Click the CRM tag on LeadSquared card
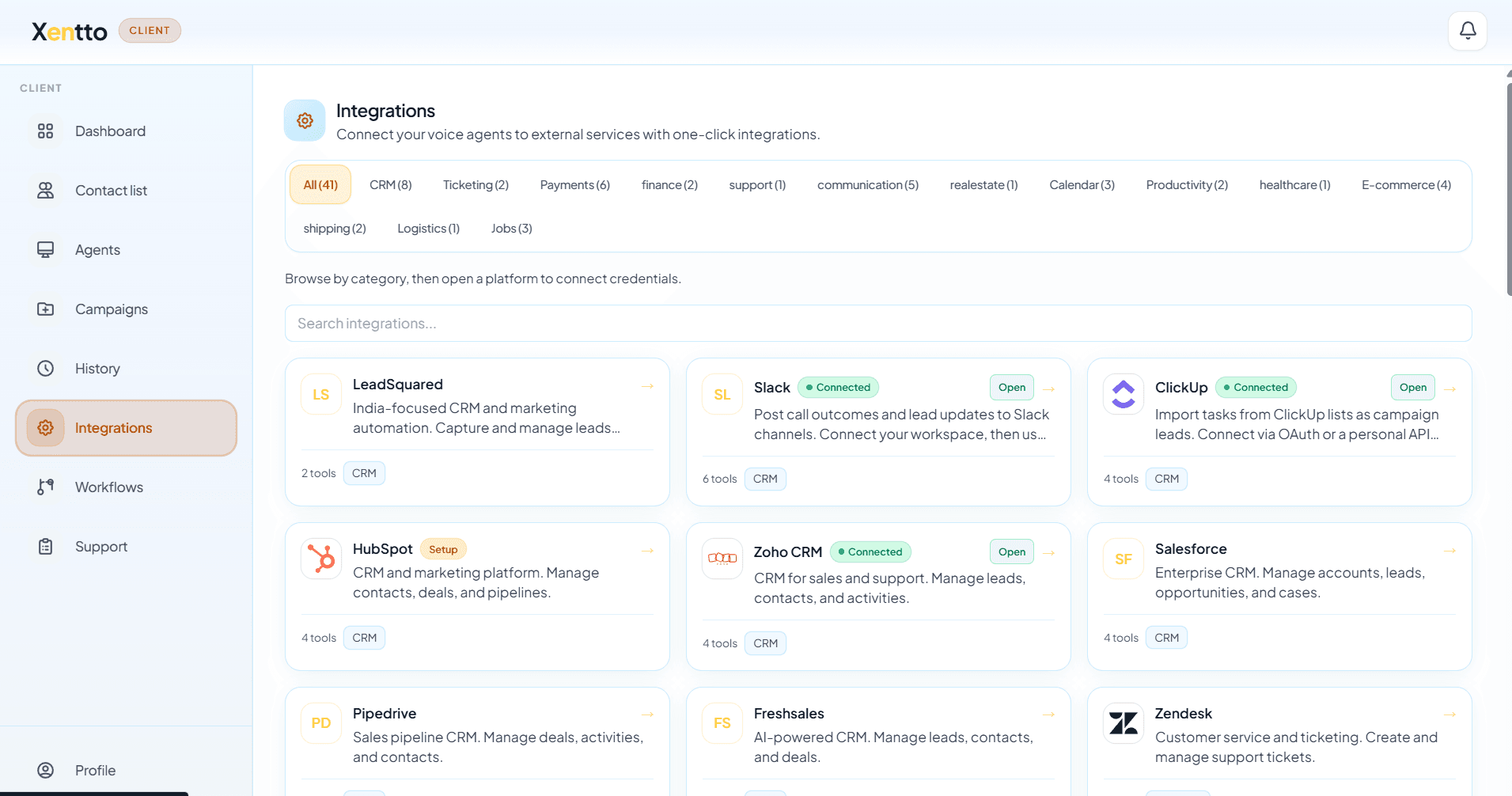 coord(364,473)
